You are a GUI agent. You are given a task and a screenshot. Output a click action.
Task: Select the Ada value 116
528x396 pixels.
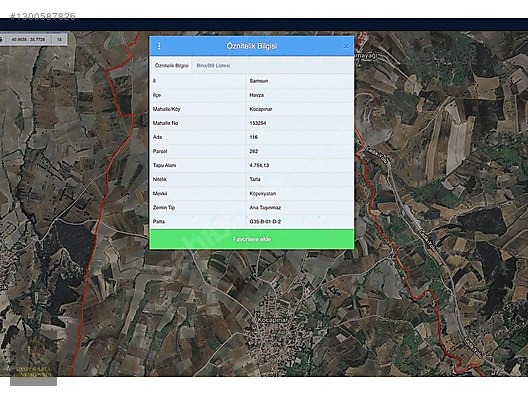click(254, 137)
